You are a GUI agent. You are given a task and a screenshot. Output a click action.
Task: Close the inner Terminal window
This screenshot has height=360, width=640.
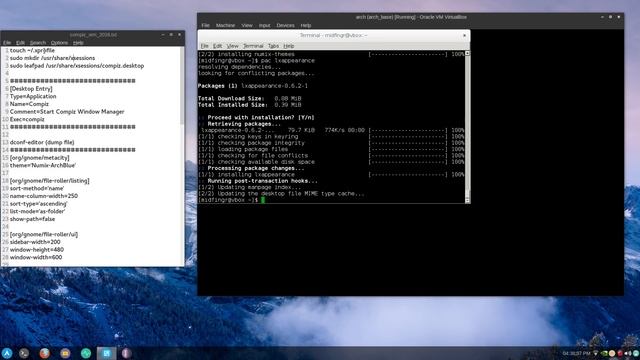(x=464, y=36)
